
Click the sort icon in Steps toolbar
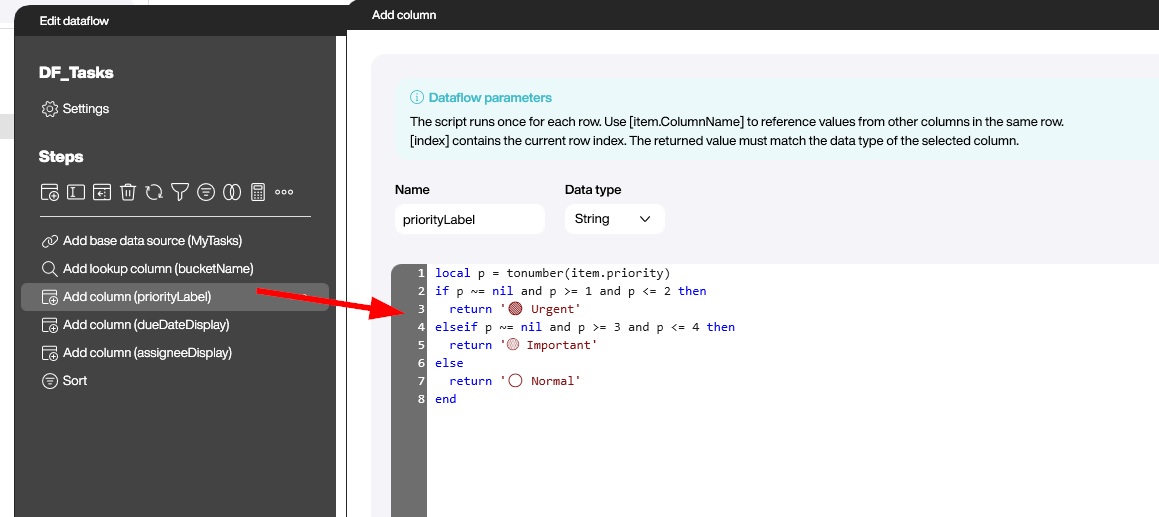pos(206,192)
